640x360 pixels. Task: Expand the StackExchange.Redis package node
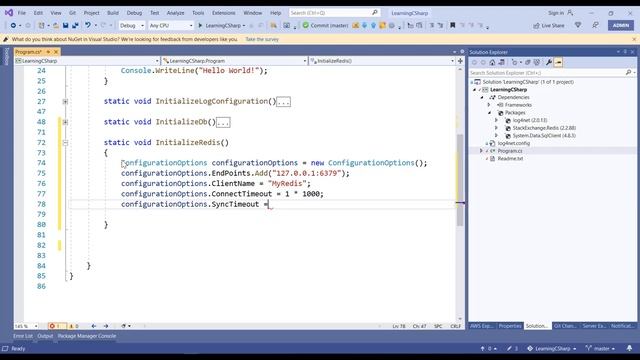click(x=496, y=128)
